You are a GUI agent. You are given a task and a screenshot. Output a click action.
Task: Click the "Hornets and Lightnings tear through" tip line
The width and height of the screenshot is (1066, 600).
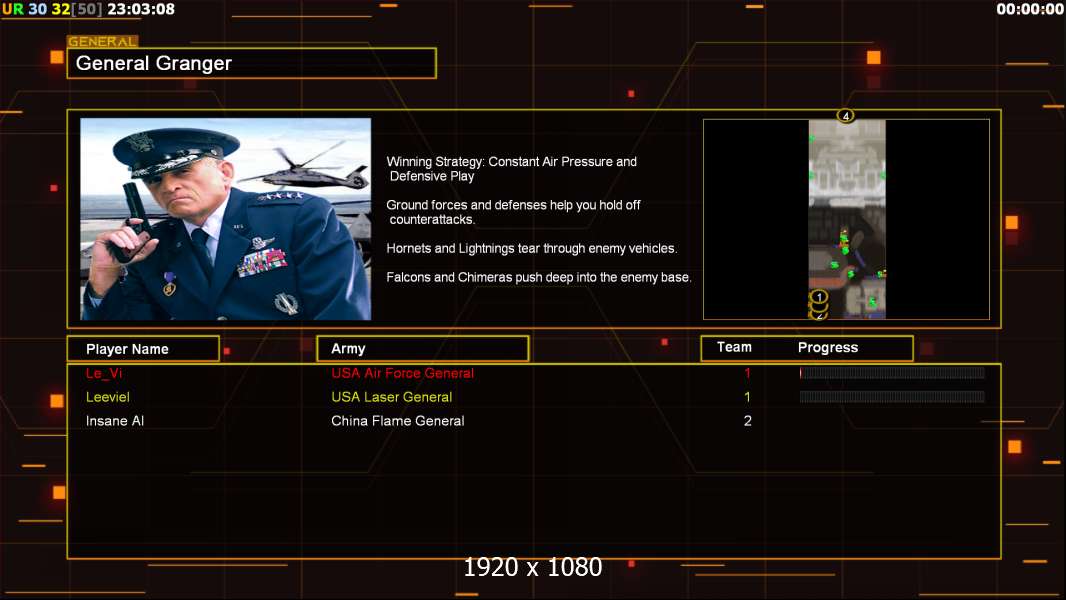pos(532,249)
